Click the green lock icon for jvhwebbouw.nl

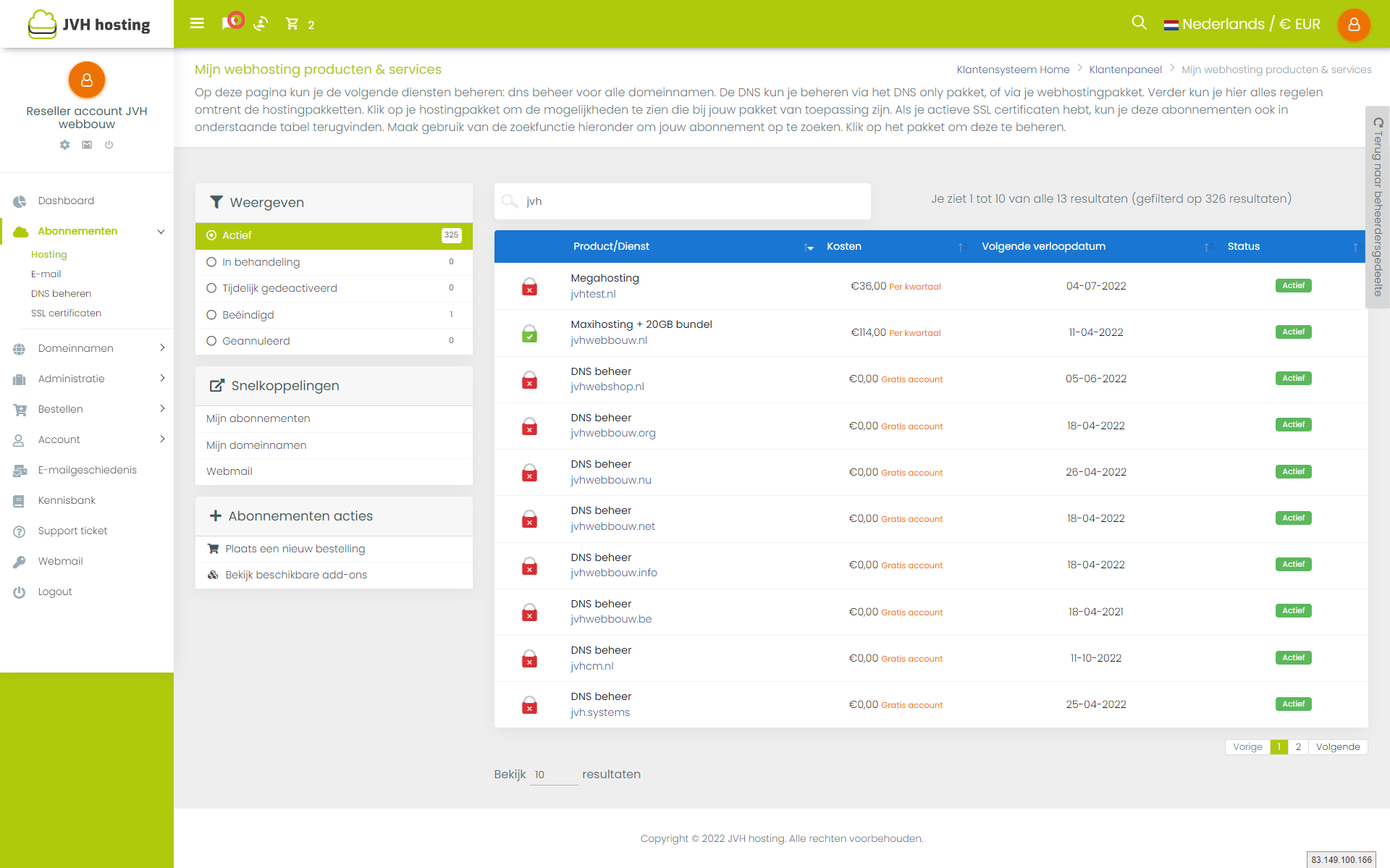[x=530, y=334]
